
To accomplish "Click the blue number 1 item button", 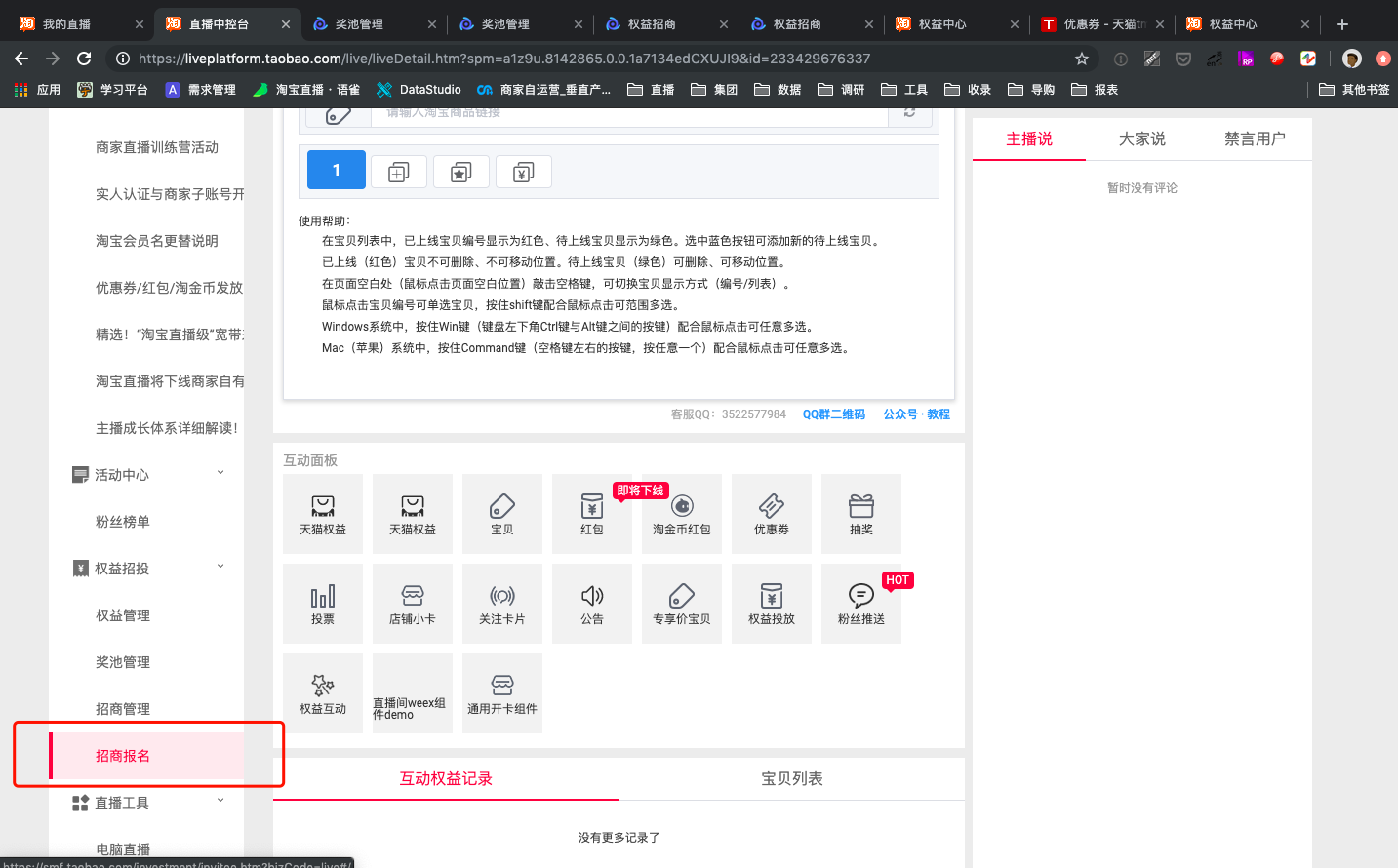I will (x=337, y=170).
